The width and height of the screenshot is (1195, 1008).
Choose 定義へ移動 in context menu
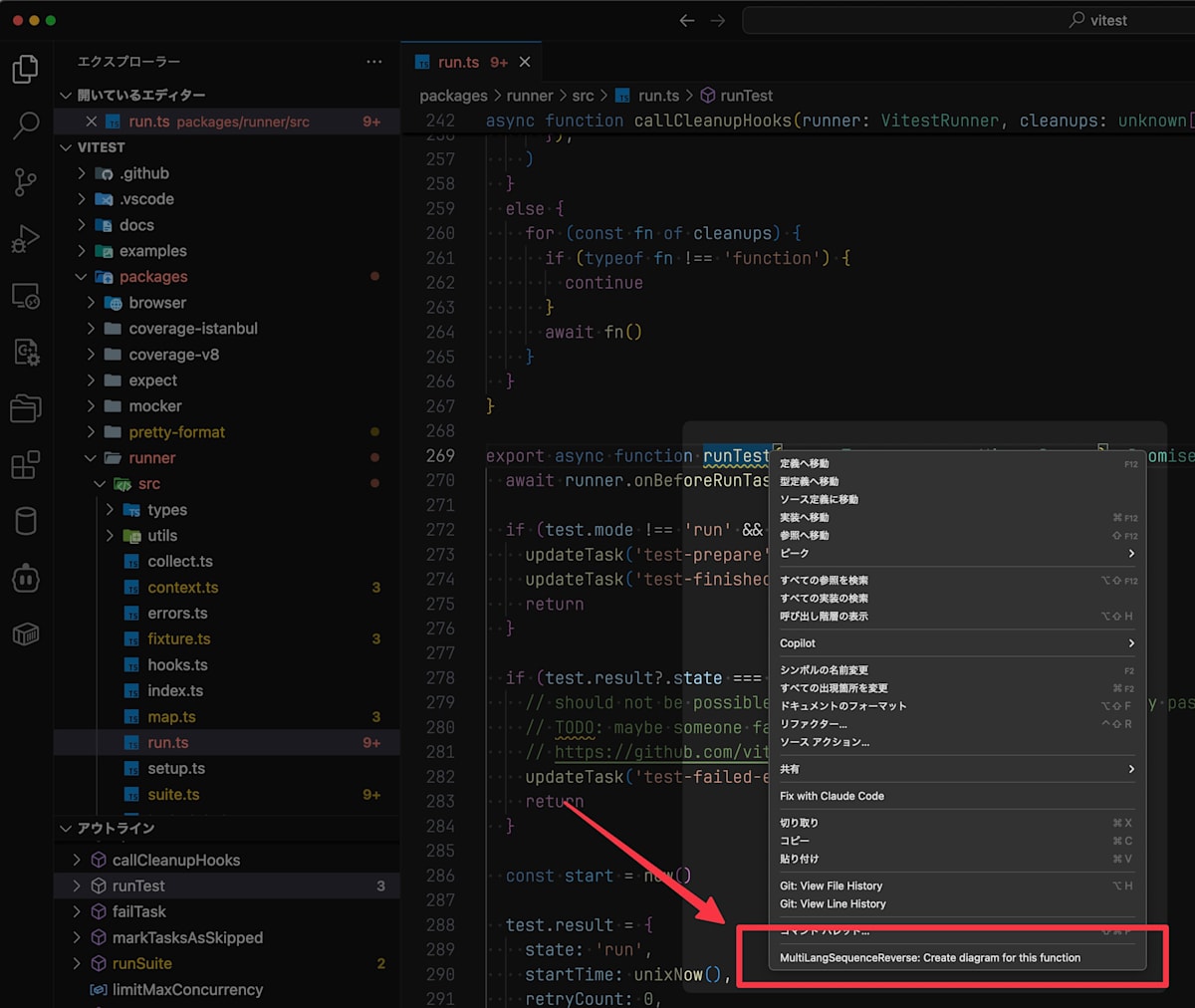[x=959, y=463]
